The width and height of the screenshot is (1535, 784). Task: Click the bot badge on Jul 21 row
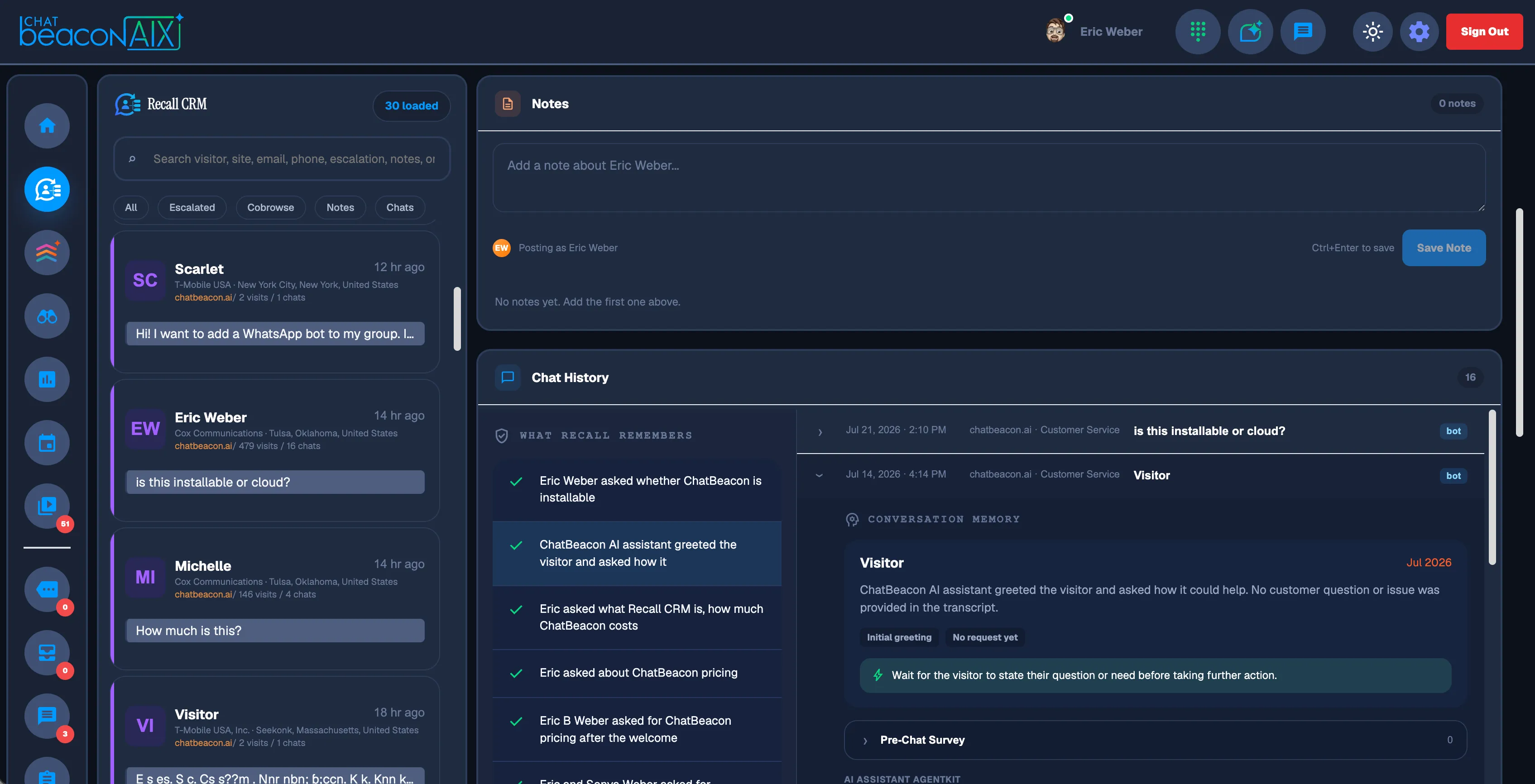pos(1453,431)
